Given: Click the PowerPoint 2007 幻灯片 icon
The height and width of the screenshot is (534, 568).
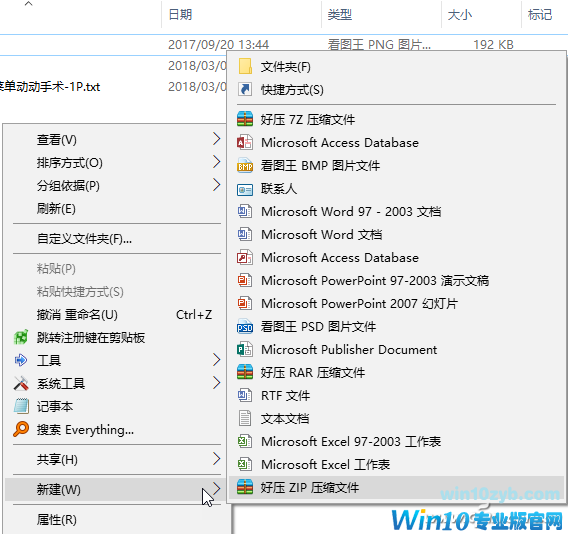Looking at the screenshot, I should (x=245, y=304).
